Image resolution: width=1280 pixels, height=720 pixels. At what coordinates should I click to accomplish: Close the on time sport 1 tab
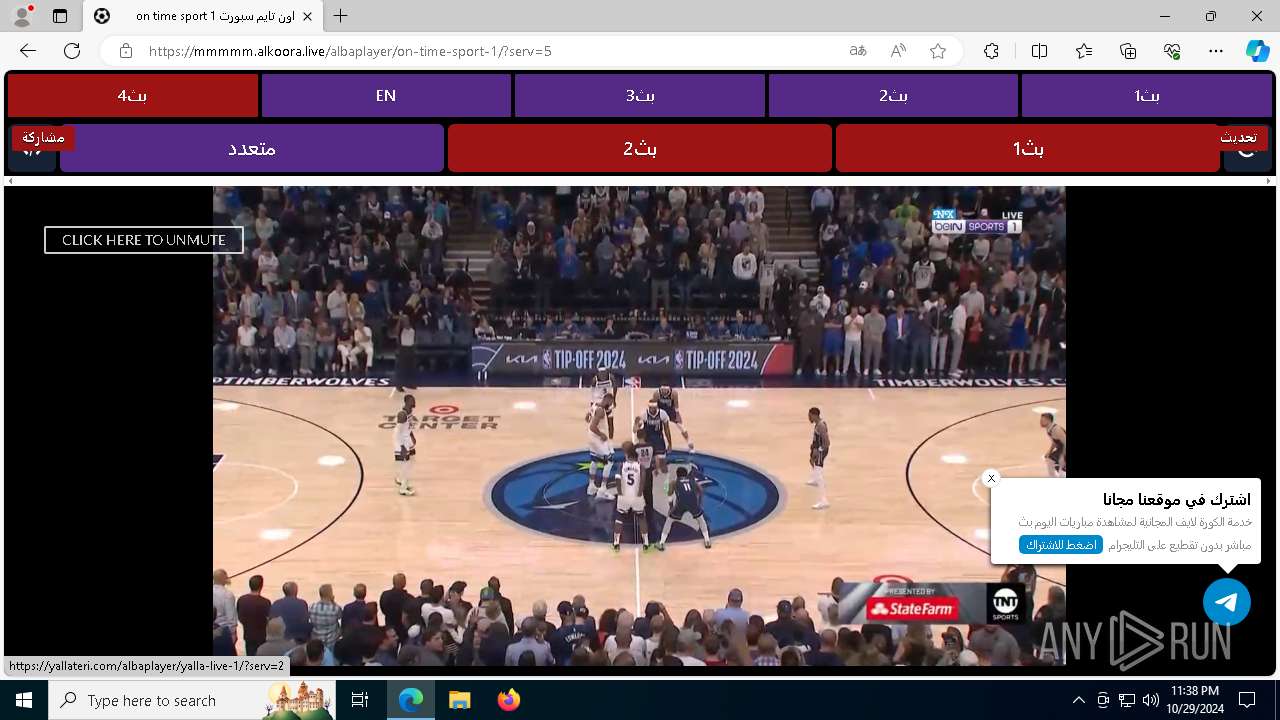point(308,16)
